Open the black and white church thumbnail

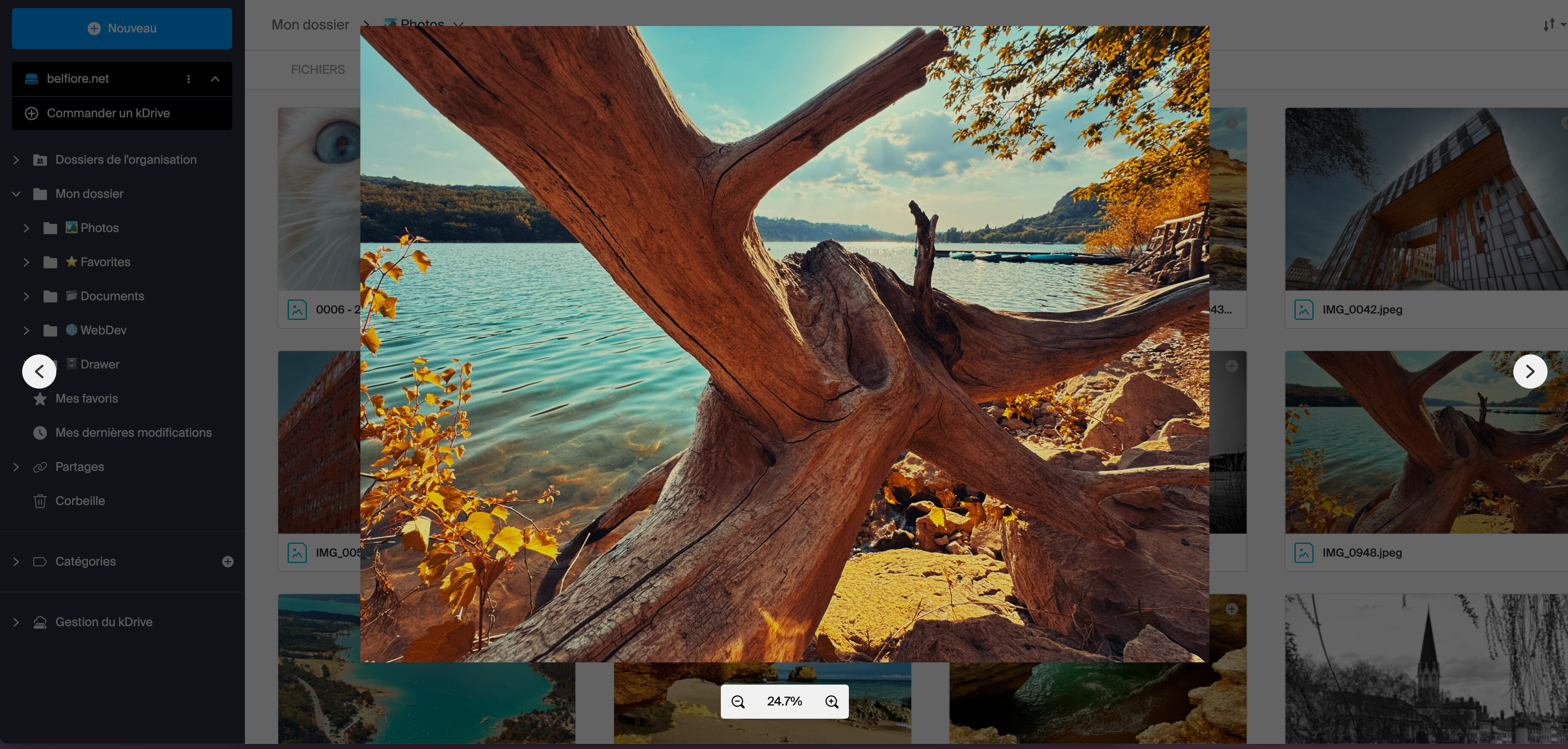click(x=1426, y=669)
